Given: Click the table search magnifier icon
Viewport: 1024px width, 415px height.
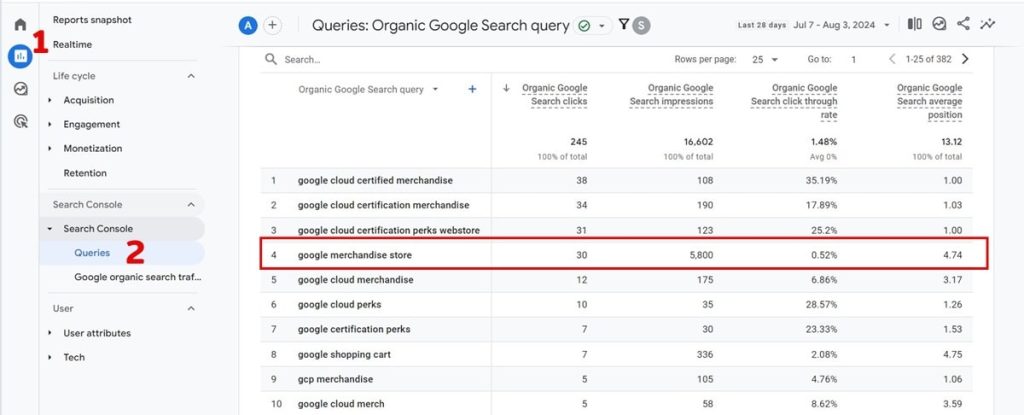Looking at the screenshot, I should click(271, 59).
